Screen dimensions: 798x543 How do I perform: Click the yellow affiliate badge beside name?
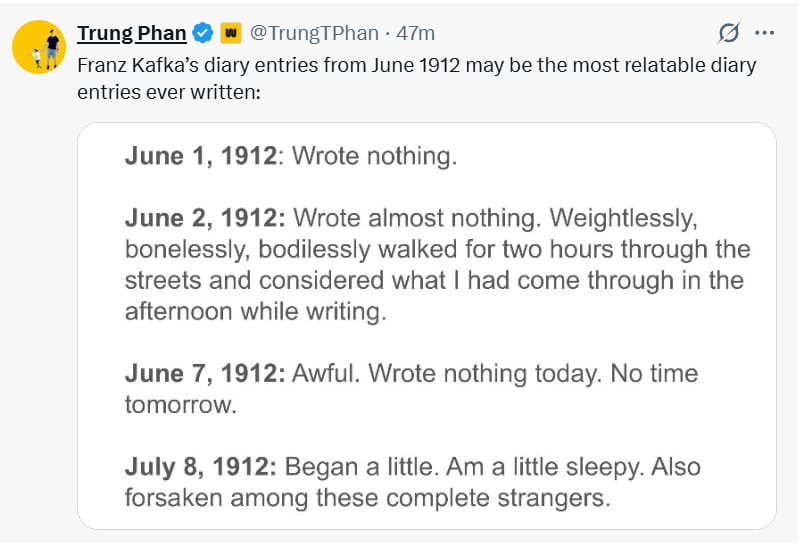coord(231,33)
